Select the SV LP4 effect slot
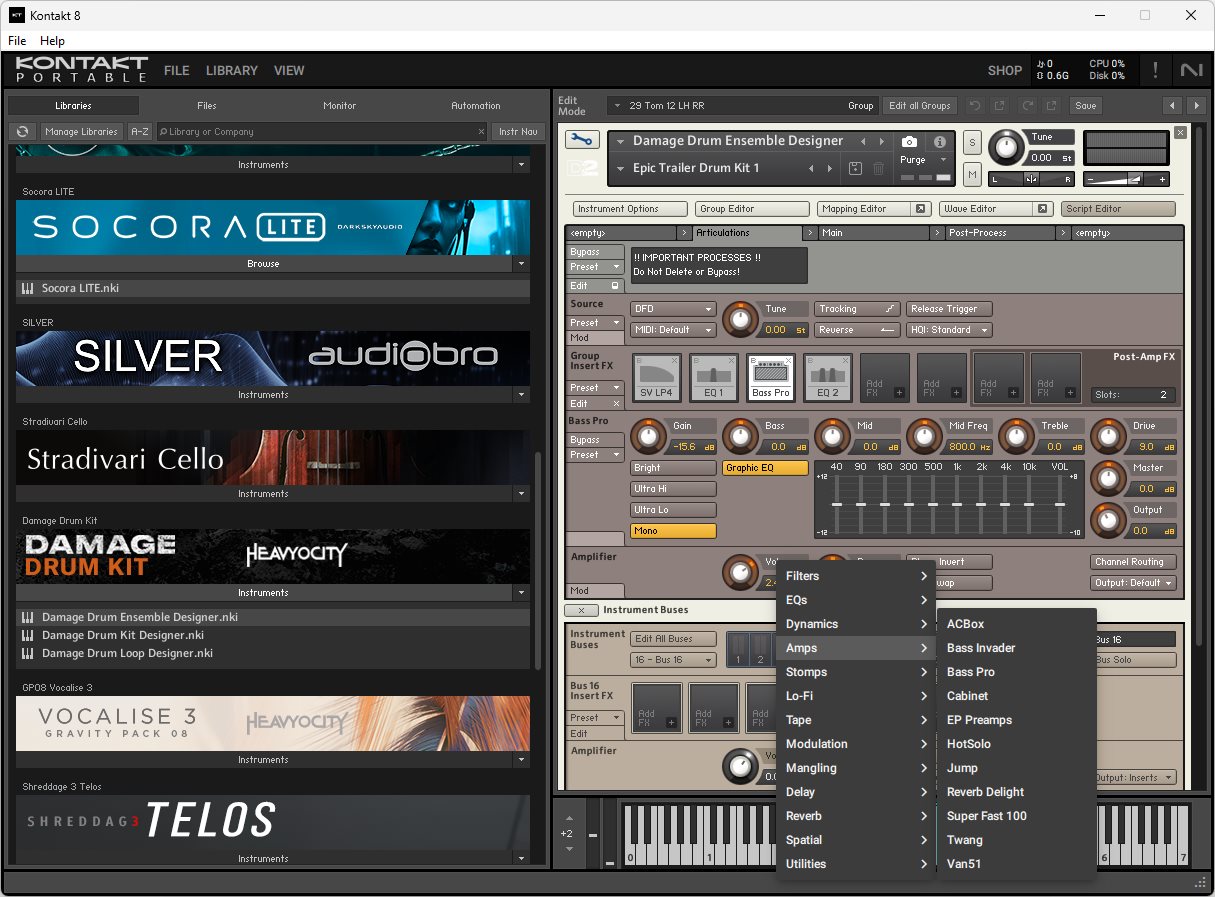The height and width of the screenshot is (897, 1215). click(658, 377)
